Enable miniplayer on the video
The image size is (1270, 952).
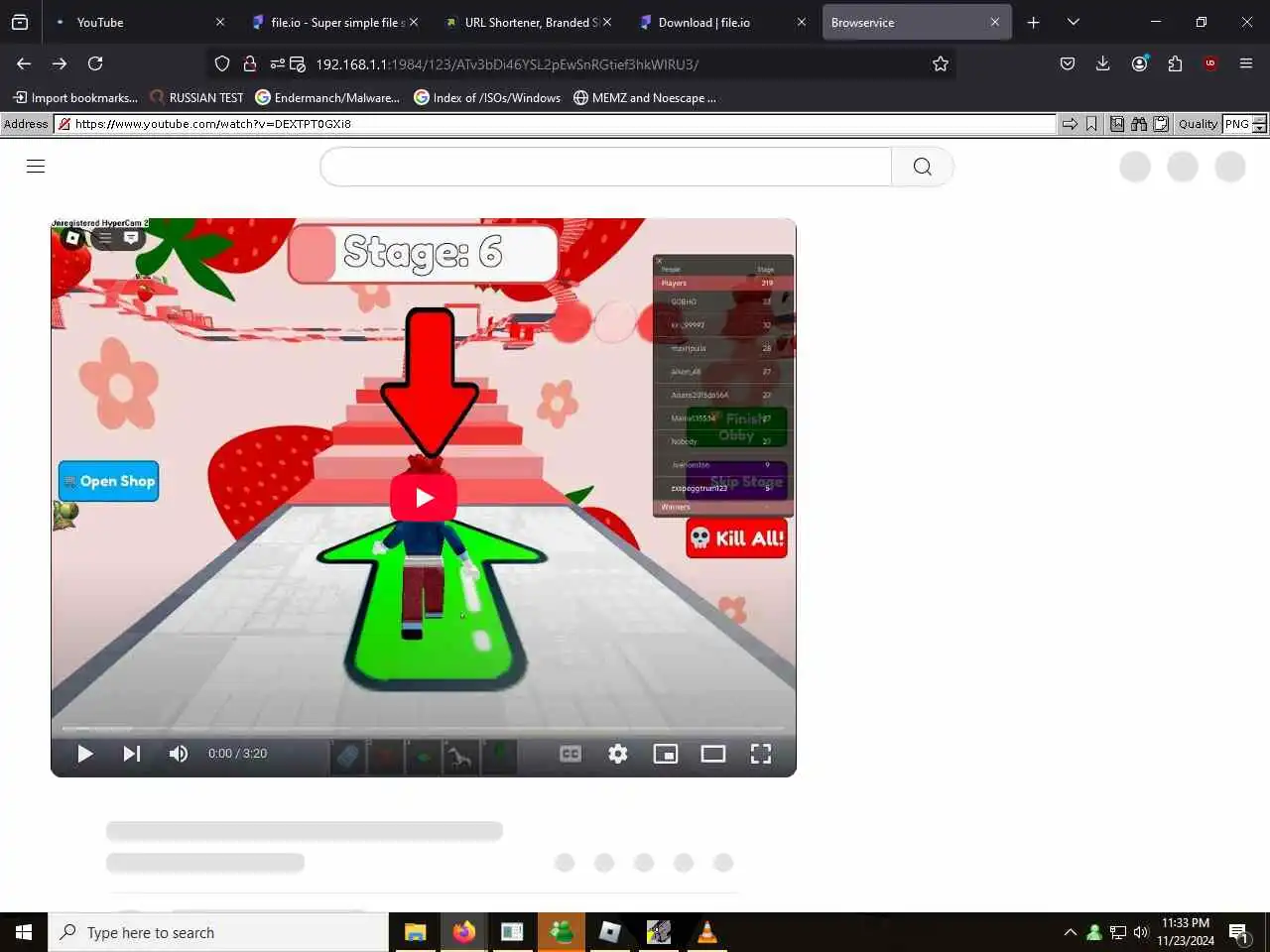tap(666, 754)
